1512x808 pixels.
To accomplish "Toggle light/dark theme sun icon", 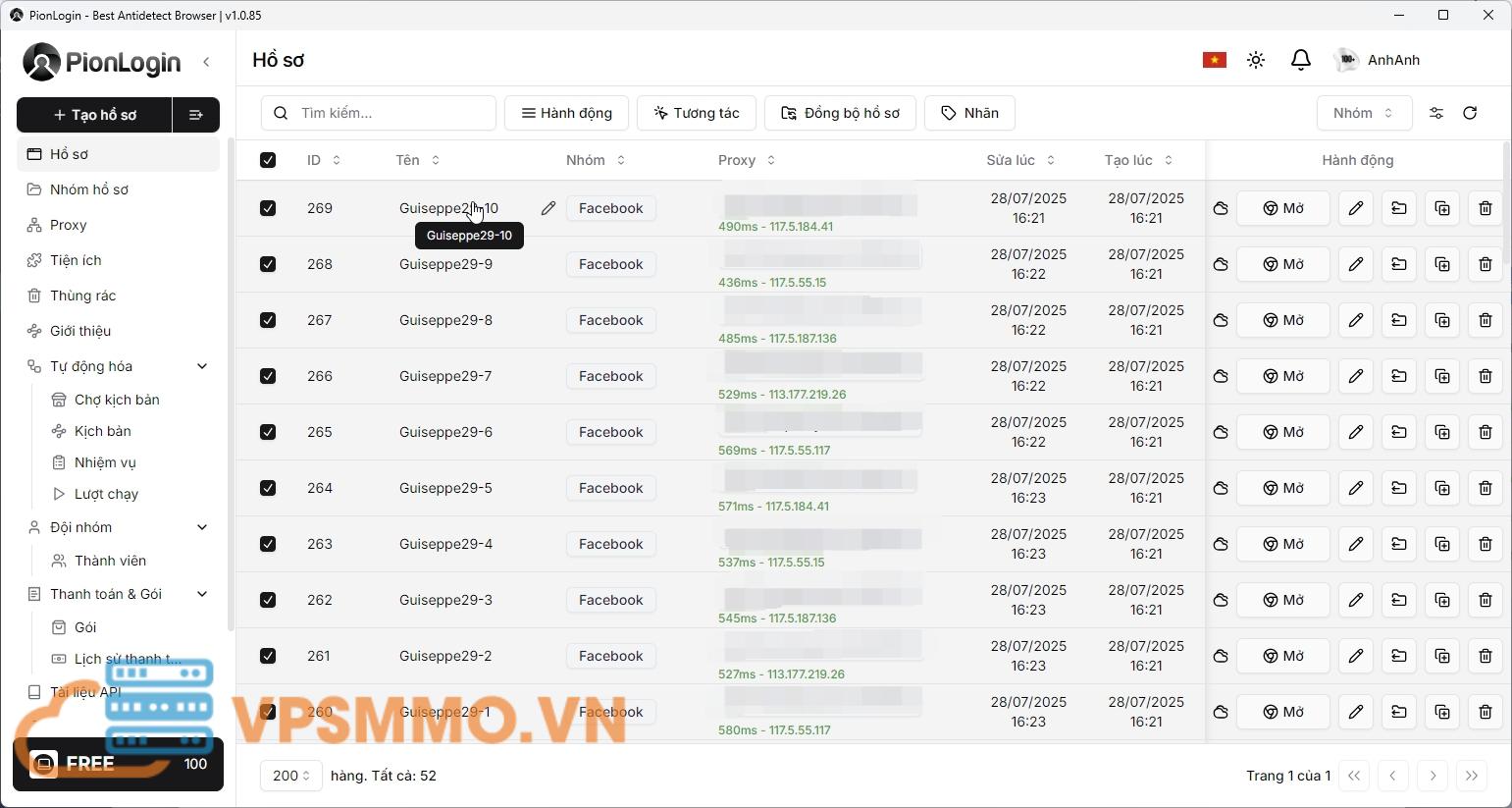I will [x=1256, y=60].
